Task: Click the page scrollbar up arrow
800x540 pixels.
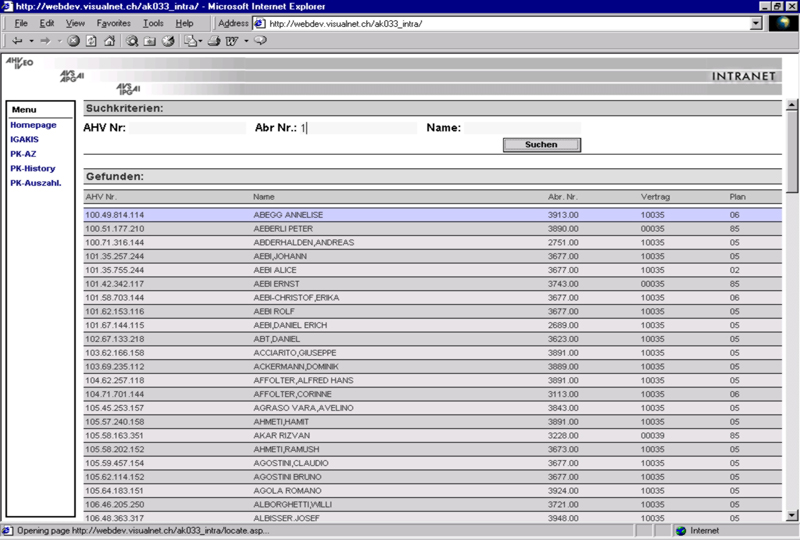Action: pyautogui.click(x=792, y=106)
